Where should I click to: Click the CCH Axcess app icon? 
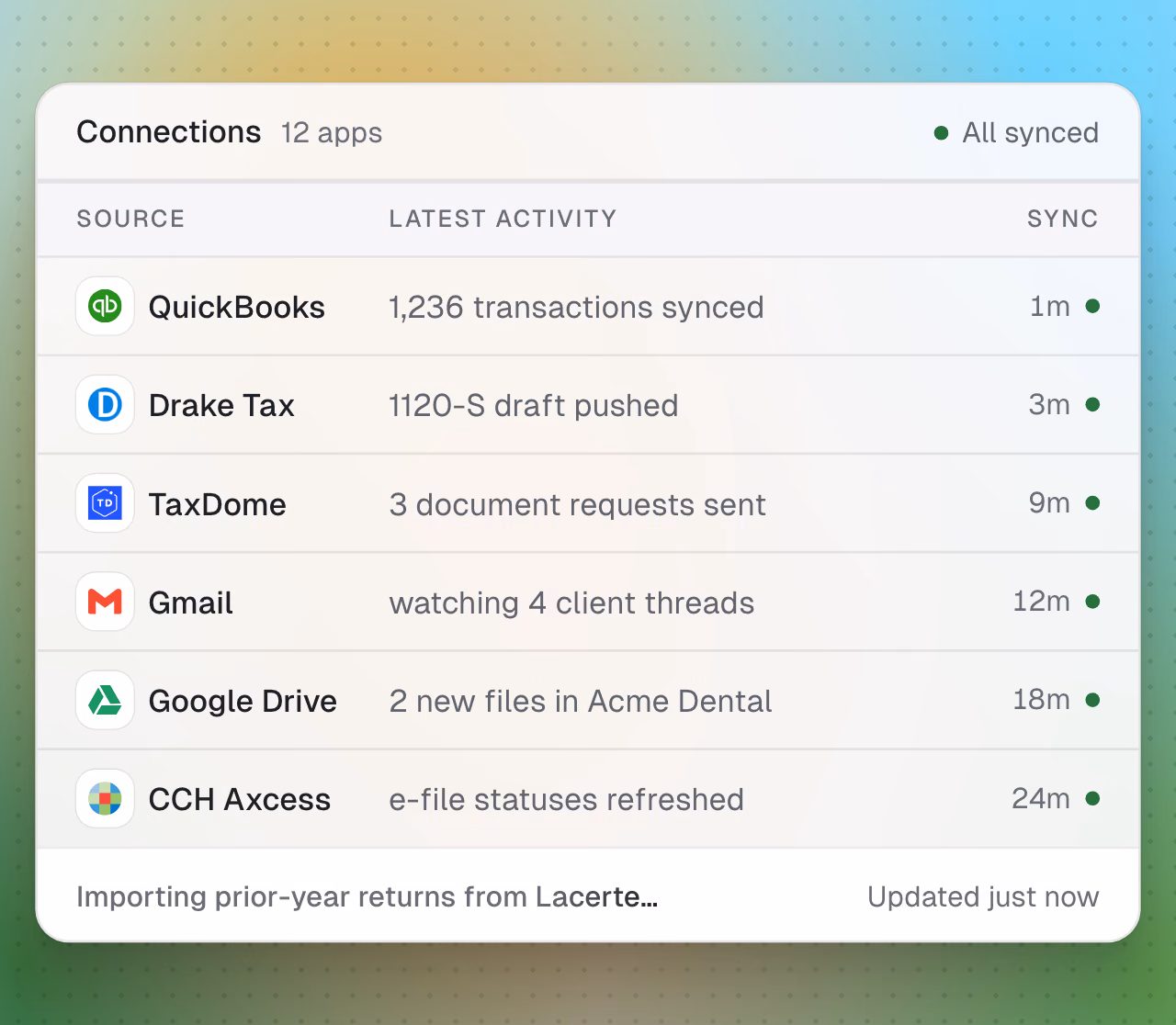click(x=105, y=798)
